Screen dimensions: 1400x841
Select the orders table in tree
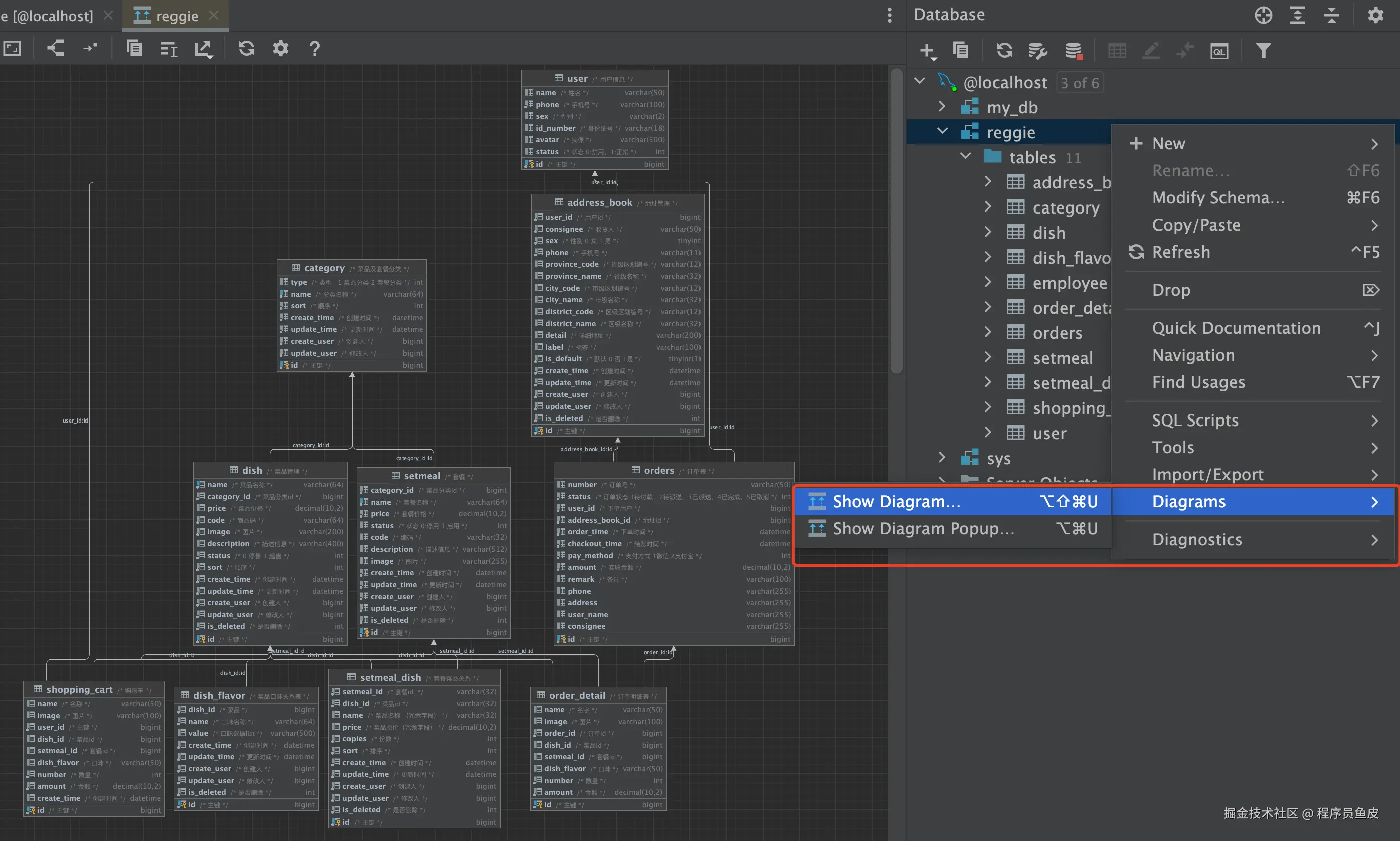pos(1057,333)
